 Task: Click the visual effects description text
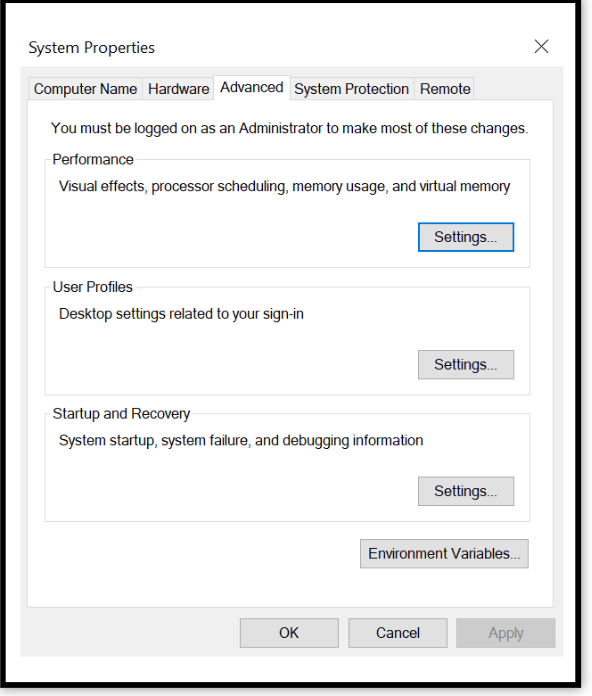point(284,186)
